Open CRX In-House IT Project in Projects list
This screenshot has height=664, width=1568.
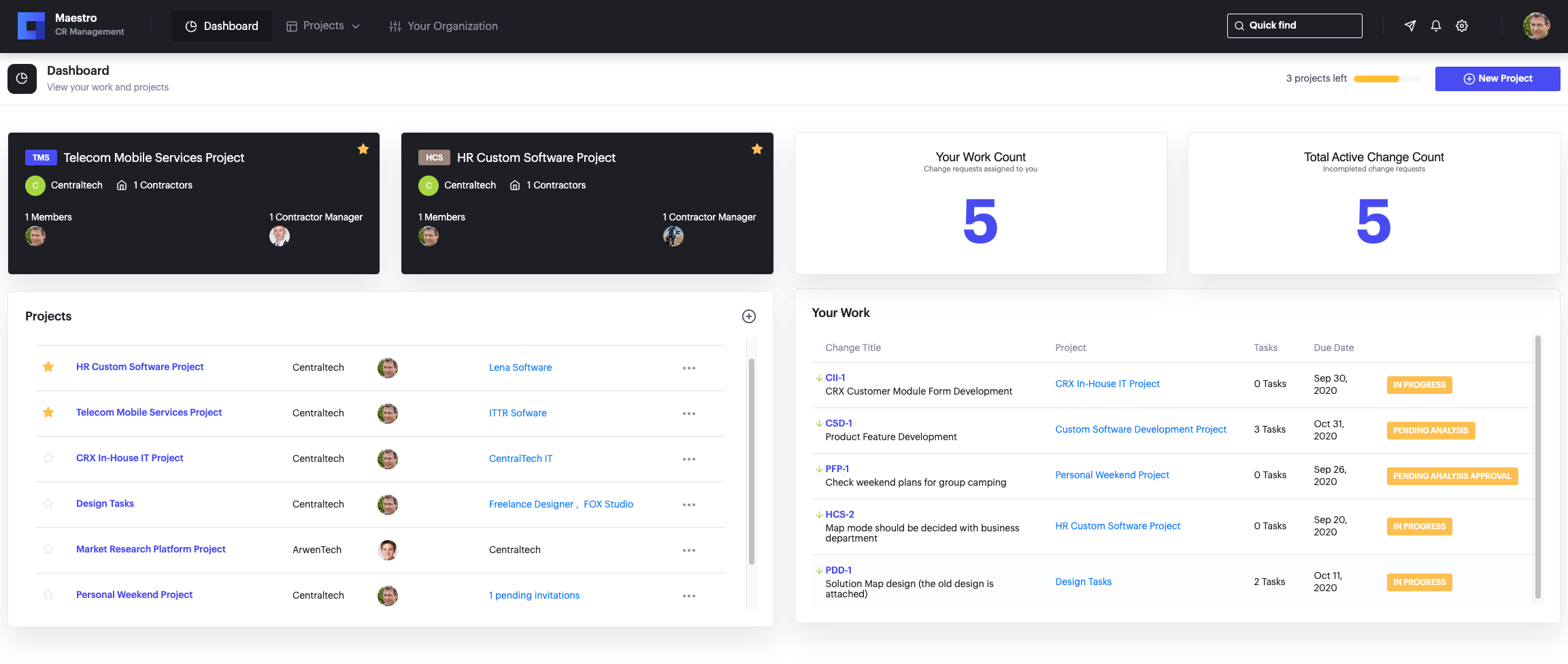[129, 458]
